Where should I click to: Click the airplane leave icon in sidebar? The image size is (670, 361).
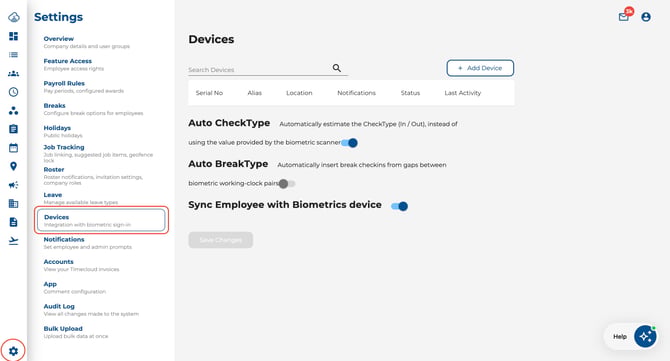pyautogui.click(x=13, y=241)
